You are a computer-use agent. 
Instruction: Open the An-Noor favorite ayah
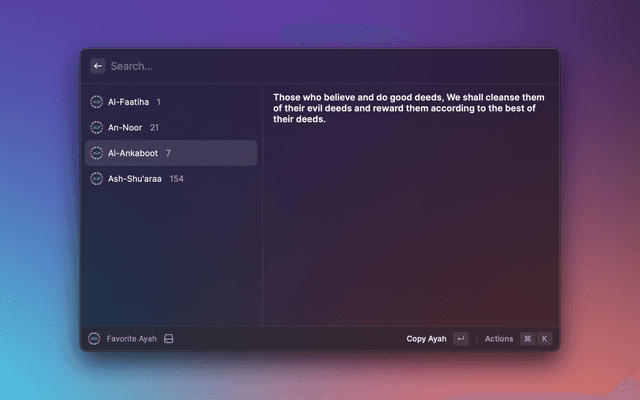click(170, 128)
